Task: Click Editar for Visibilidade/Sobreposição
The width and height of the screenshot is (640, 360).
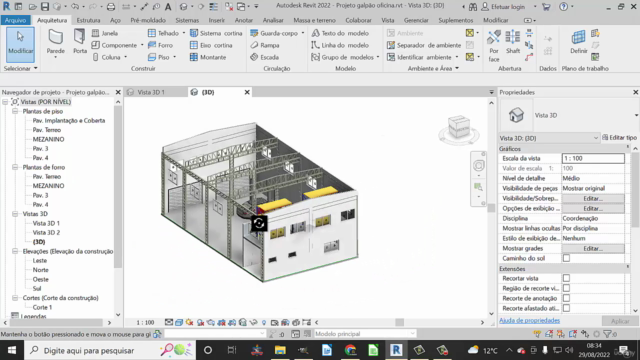Action: click(x=593, y=198)
